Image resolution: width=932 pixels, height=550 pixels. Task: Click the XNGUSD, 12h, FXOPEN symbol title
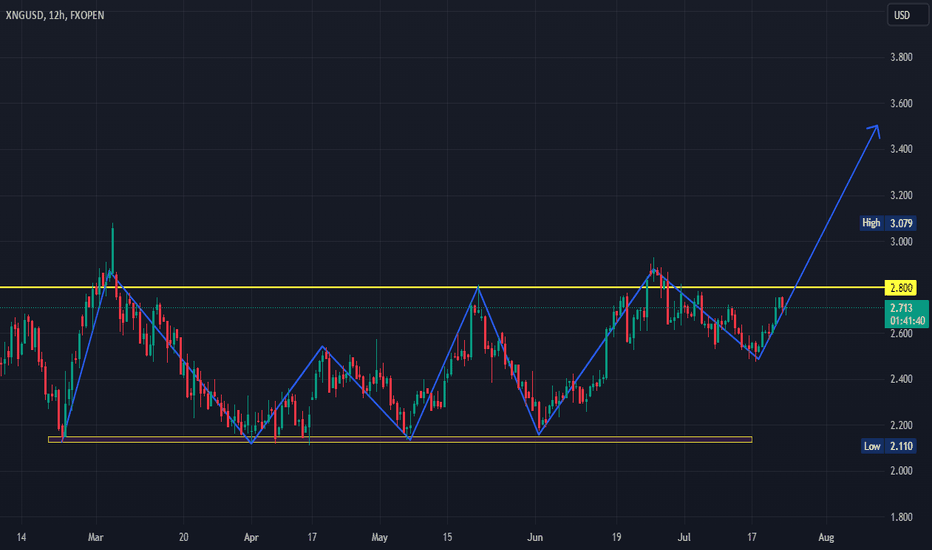click(x=55, y=15)
